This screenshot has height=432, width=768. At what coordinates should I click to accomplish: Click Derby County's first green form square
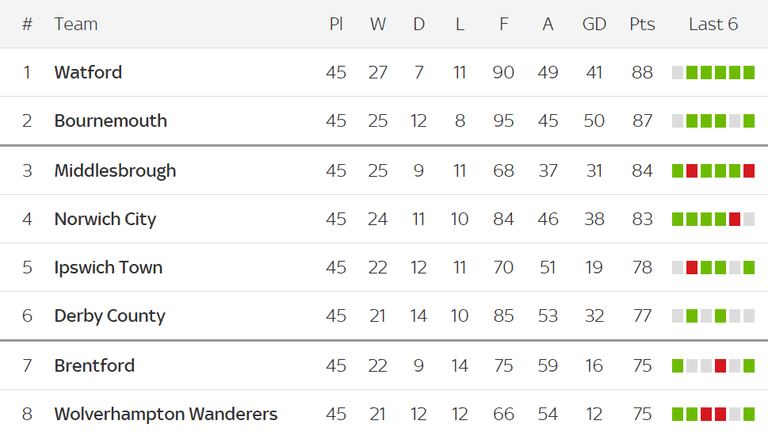[692, 316]
